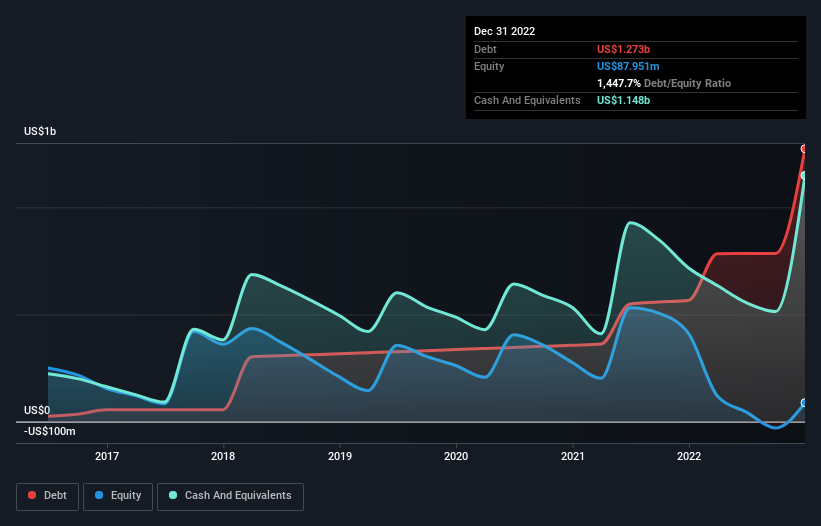Click the US$0 y-axis label

tap(37, 410)
